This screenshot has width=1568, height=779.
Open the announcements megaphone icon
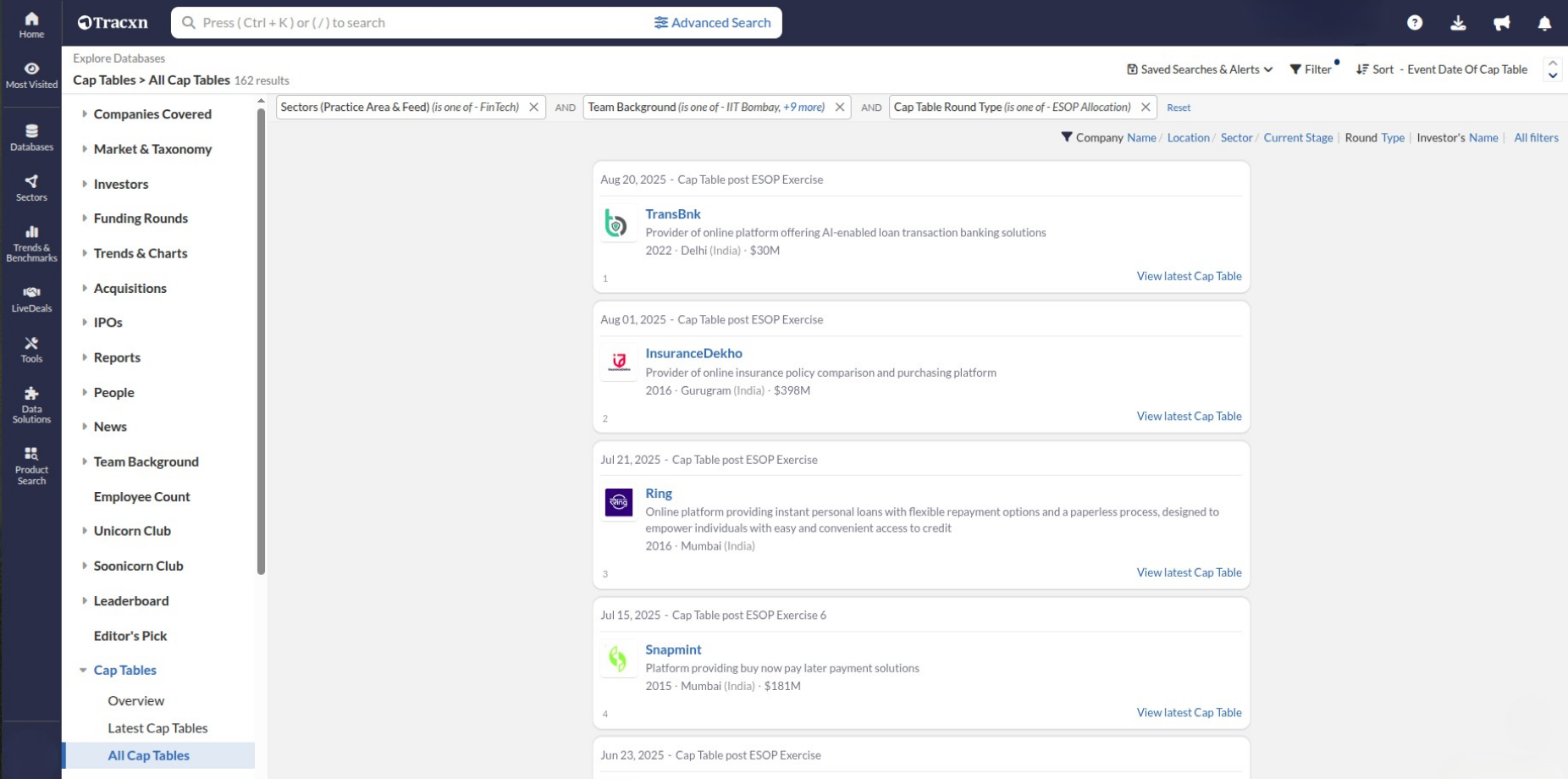[1501, 23]
